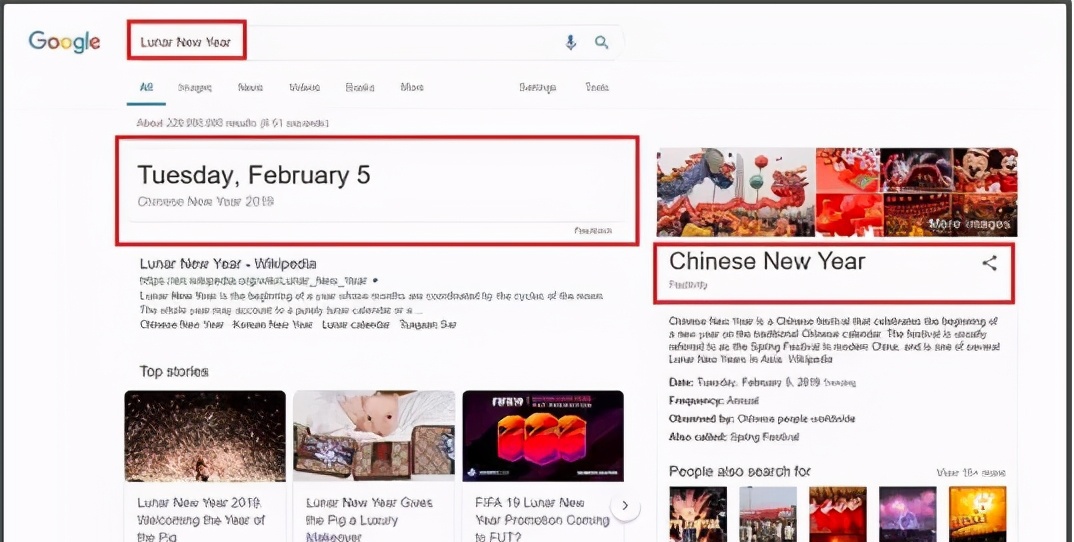Switch to the Images tab
The width and height of the screenshot is (1074, 542).
point(194,88)
